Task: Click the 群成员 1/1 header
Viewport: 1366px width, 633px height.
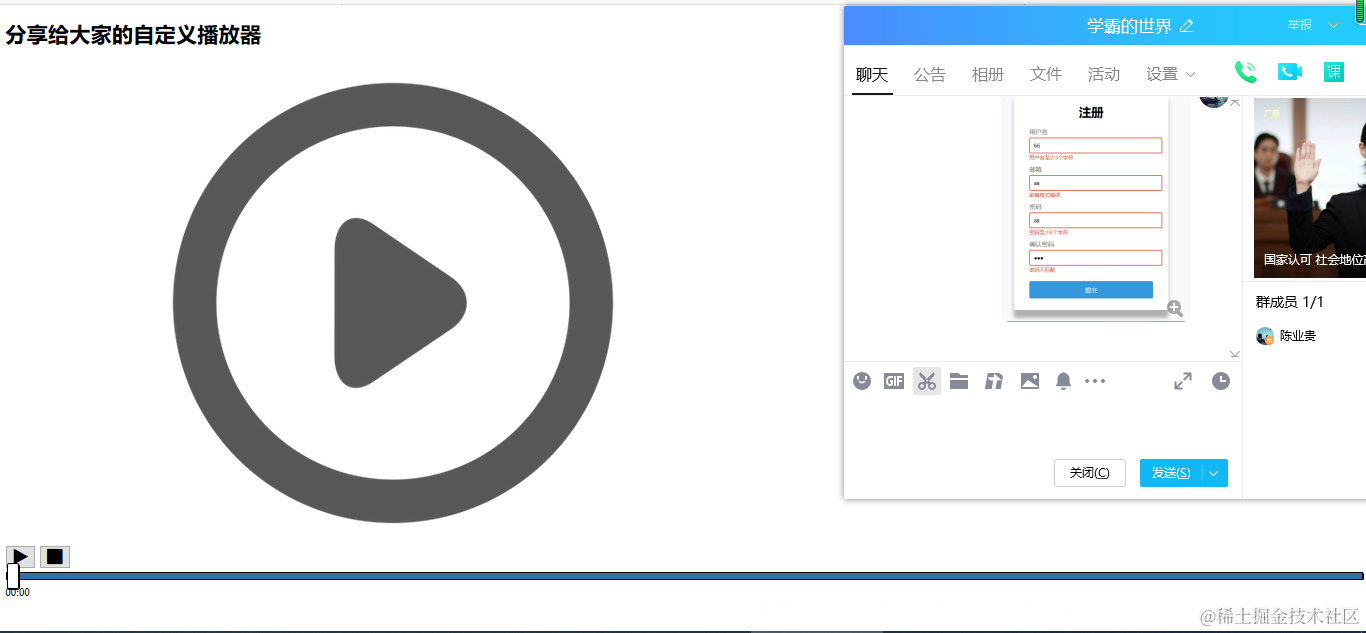Action: click(1290, 302)
